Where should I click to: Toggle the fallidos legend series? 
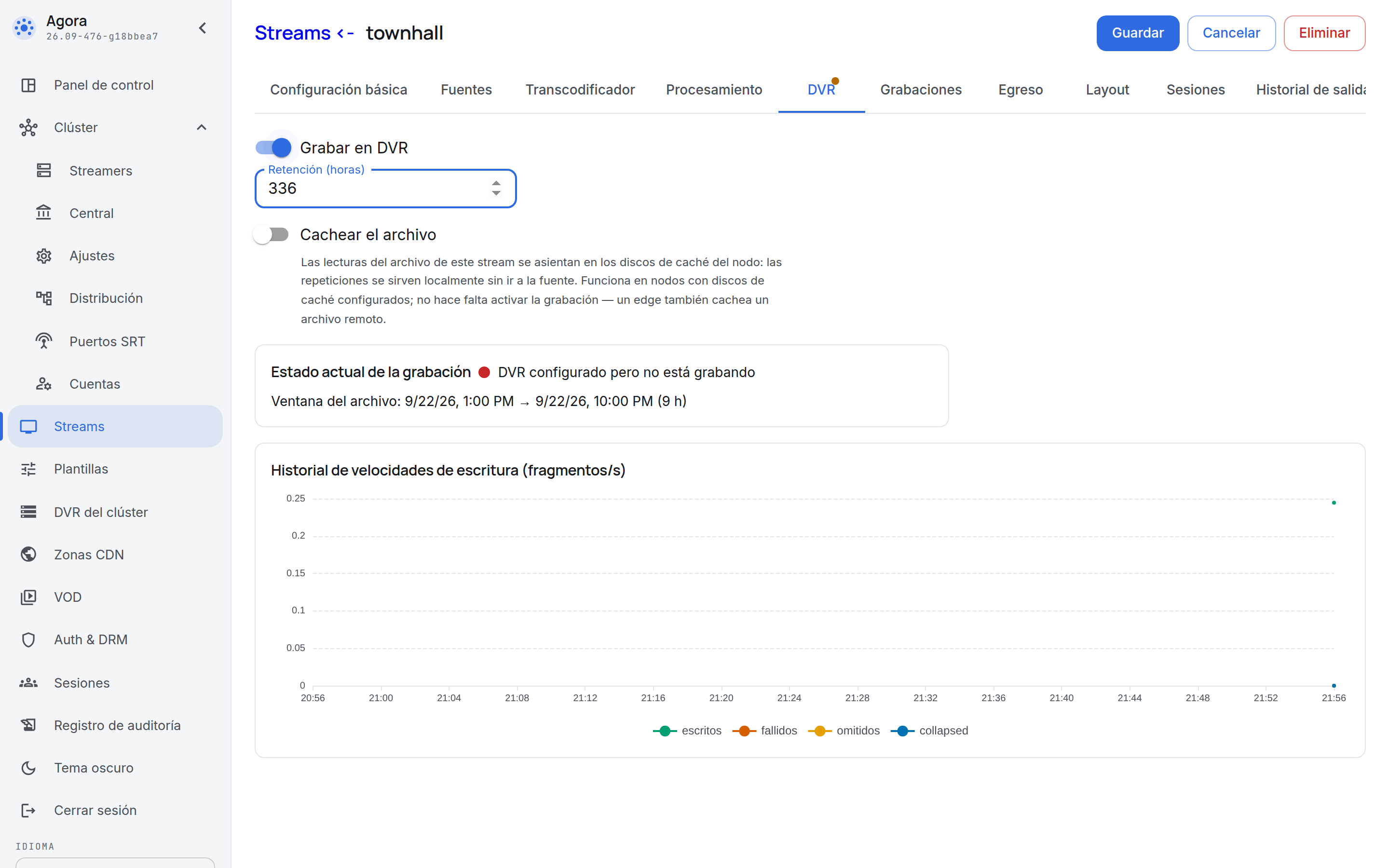pyautogui.click(x=764, y=730)
